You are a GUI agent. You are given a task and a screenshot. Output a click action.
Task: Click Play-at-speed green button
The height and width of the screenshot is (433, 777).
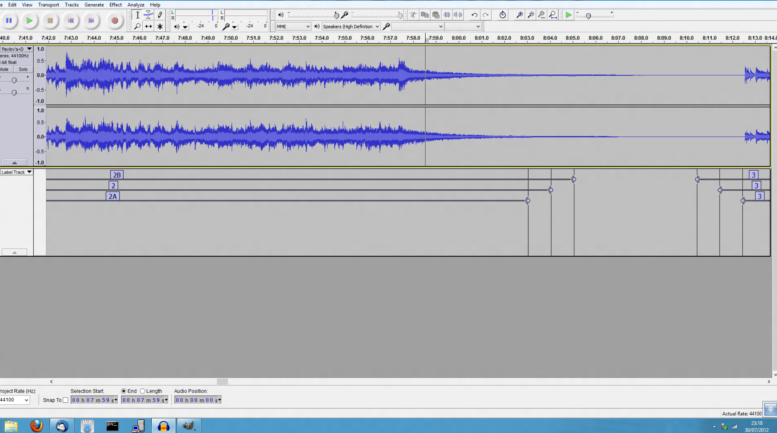tap(568, 15)
